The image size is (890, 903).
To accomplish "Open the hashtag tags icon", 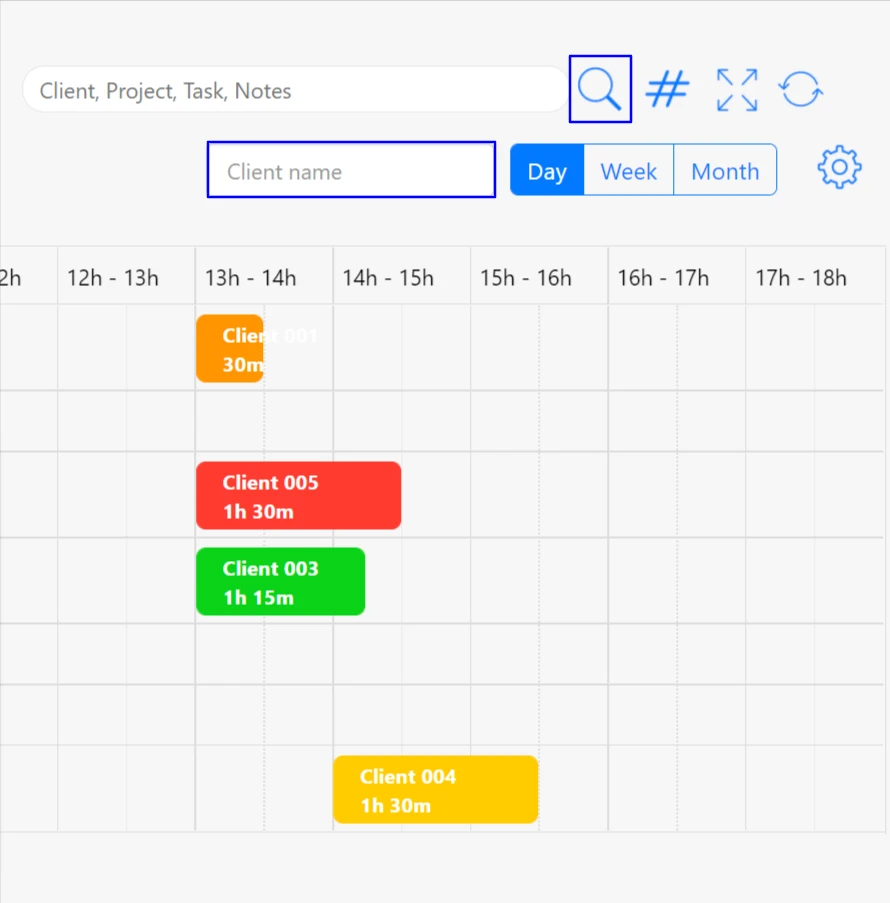I will [x=667, y=89].
